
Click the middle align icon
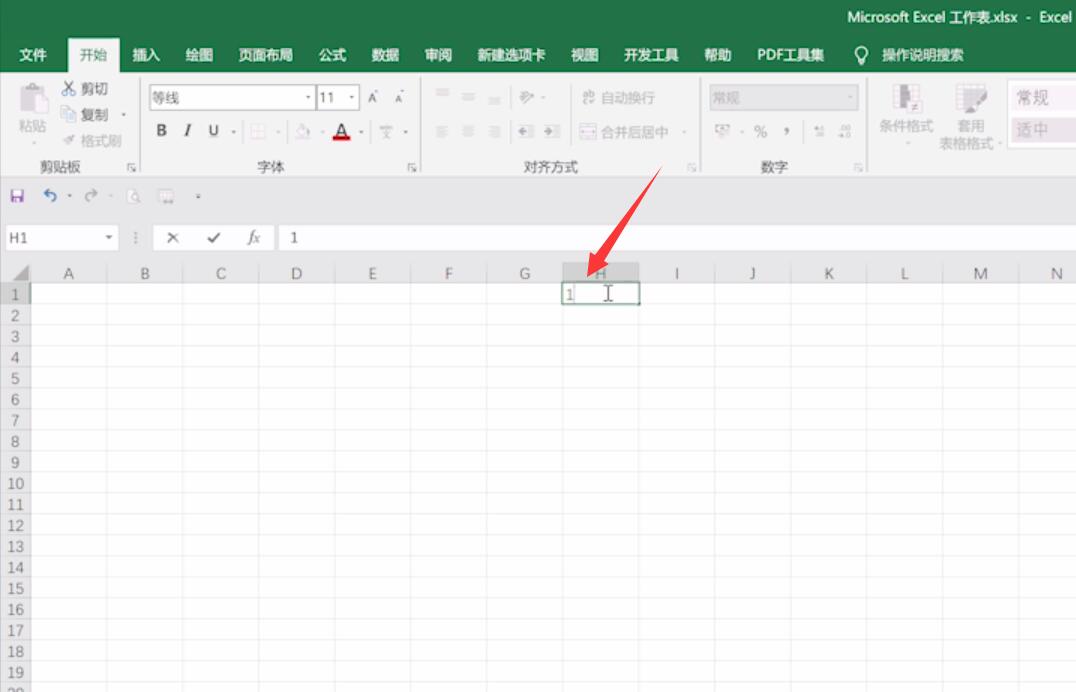pyautogui.click(x=468, y=97)
